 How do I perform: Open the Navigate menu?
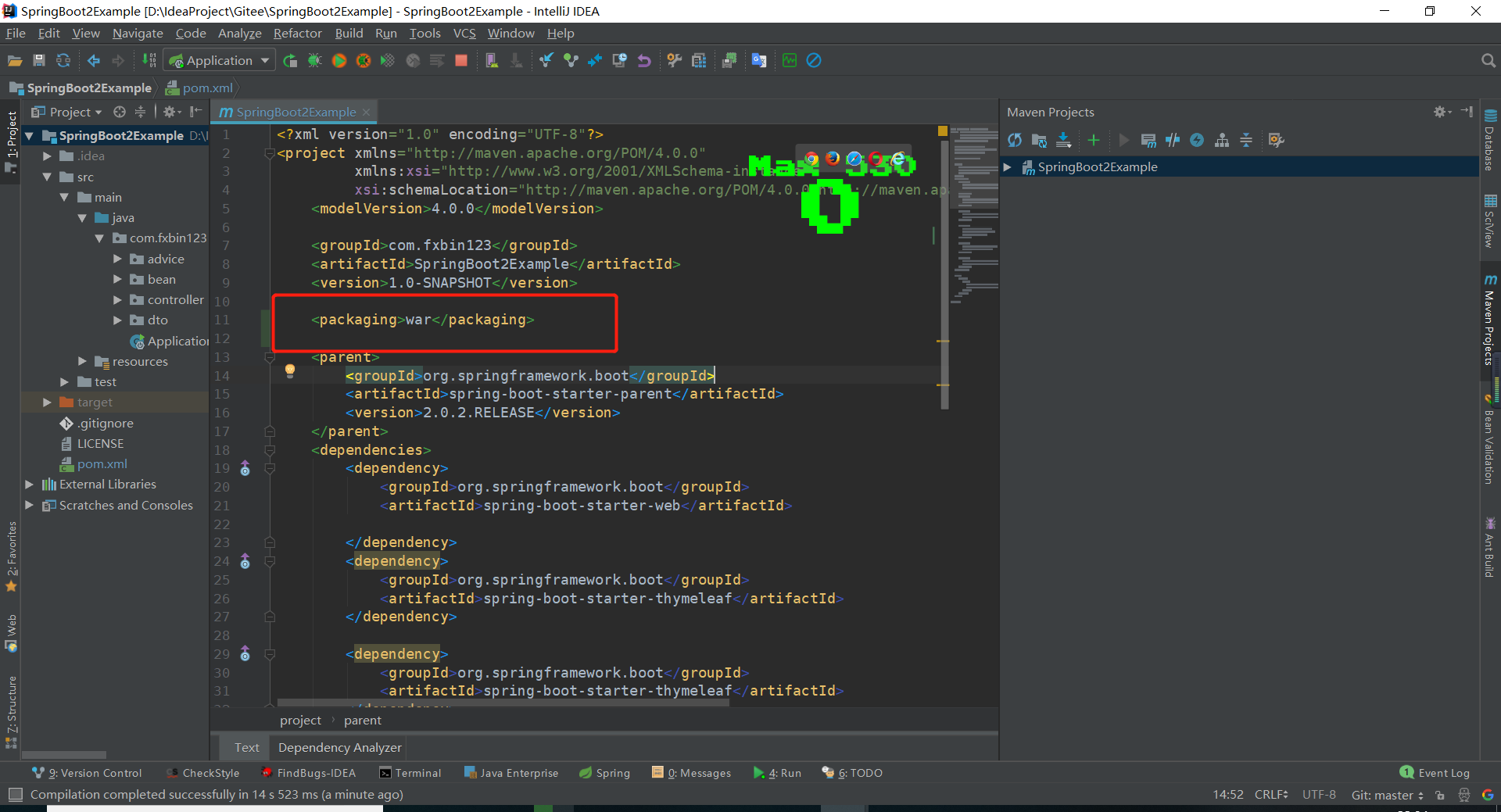tap(138, 33)
